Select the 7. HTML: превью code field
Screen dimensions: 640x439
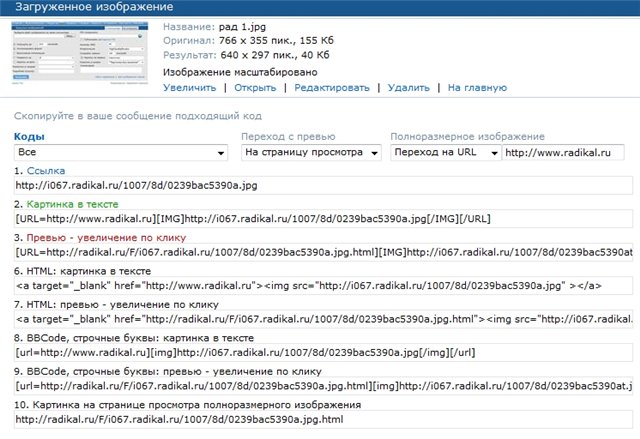pyautogui.click(x=323, y=319)
